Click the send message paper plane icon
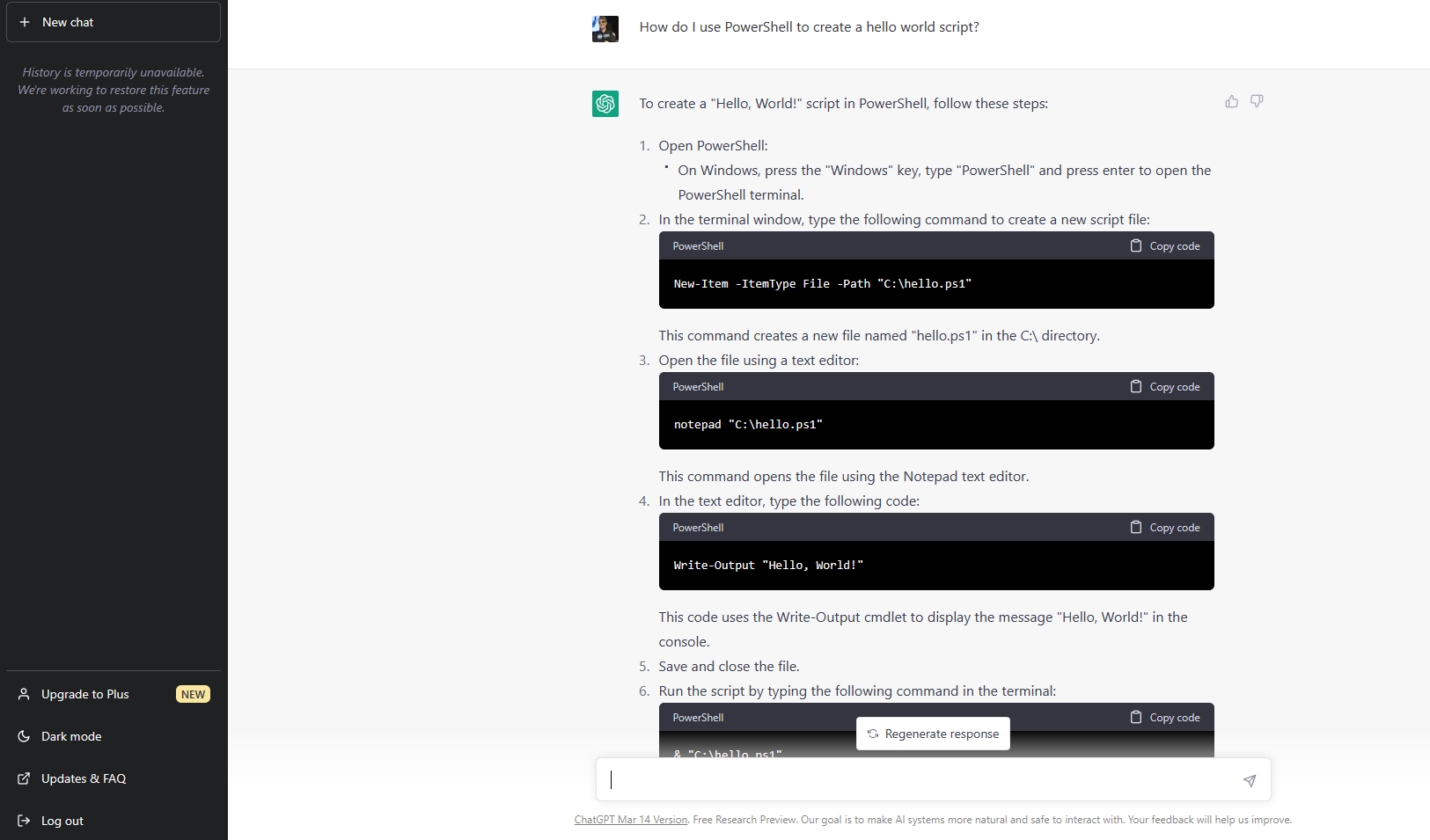The image size is (1430, 840). click(x=1250, y=780)
